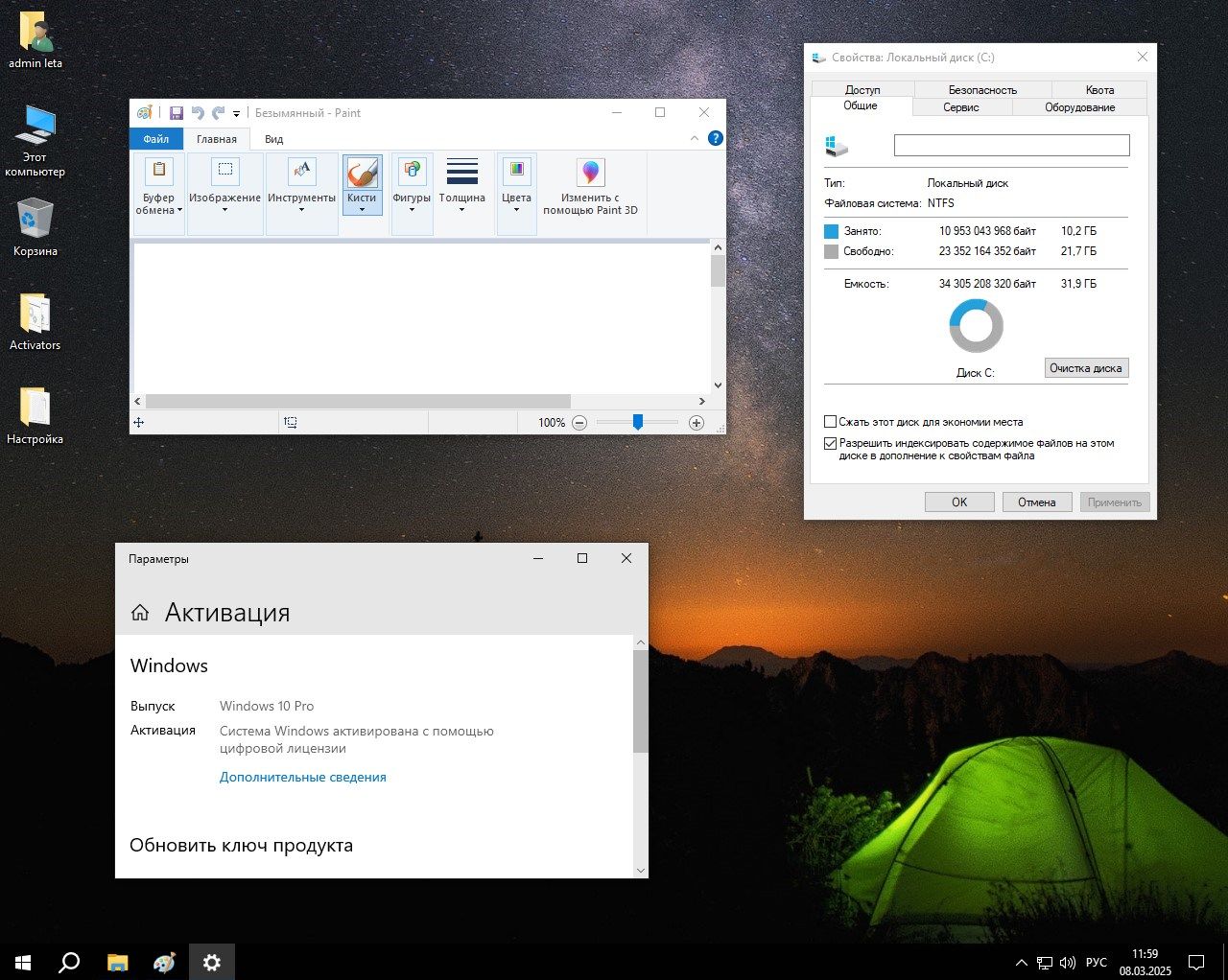Uncheck 'Разрешить индексировать' checkbox
Image resolution: width=1228 pixels, height=980 pixels.
coord(831,444)
